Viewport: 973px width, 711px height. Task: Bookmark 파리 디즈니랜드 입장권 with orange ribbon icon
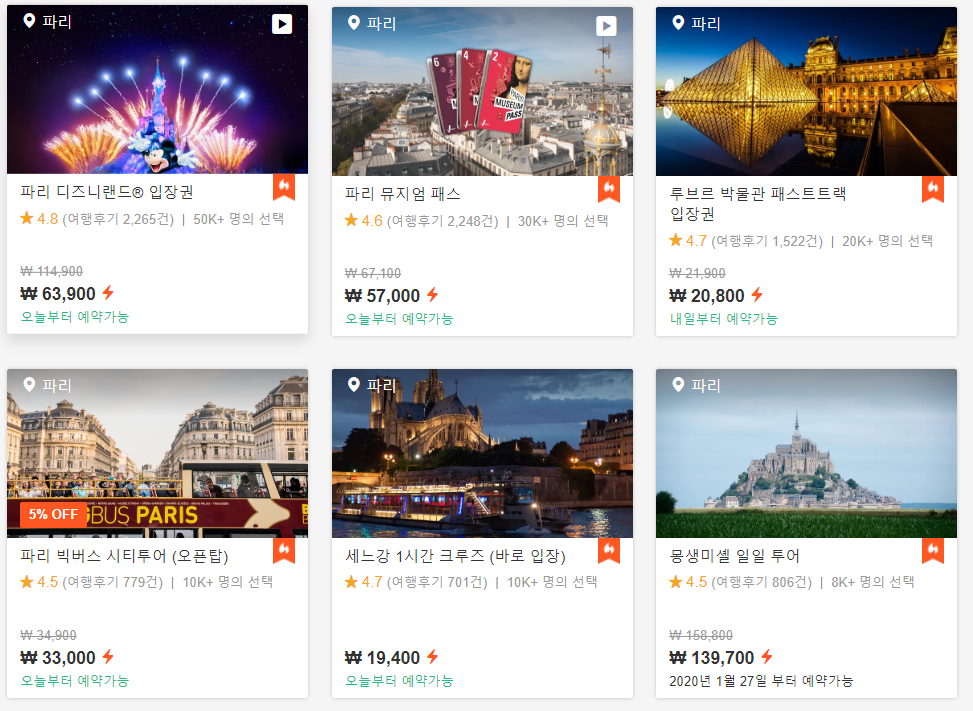(x=284, y=187)
